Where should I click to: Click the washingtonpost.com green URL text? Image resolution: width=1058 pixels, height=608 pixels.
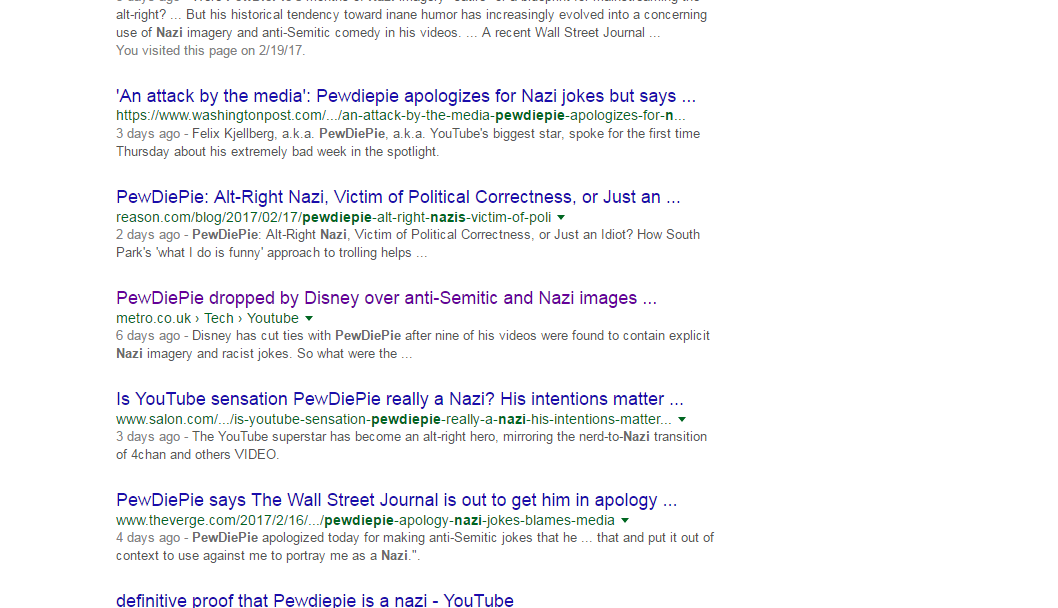click(400, 115)
